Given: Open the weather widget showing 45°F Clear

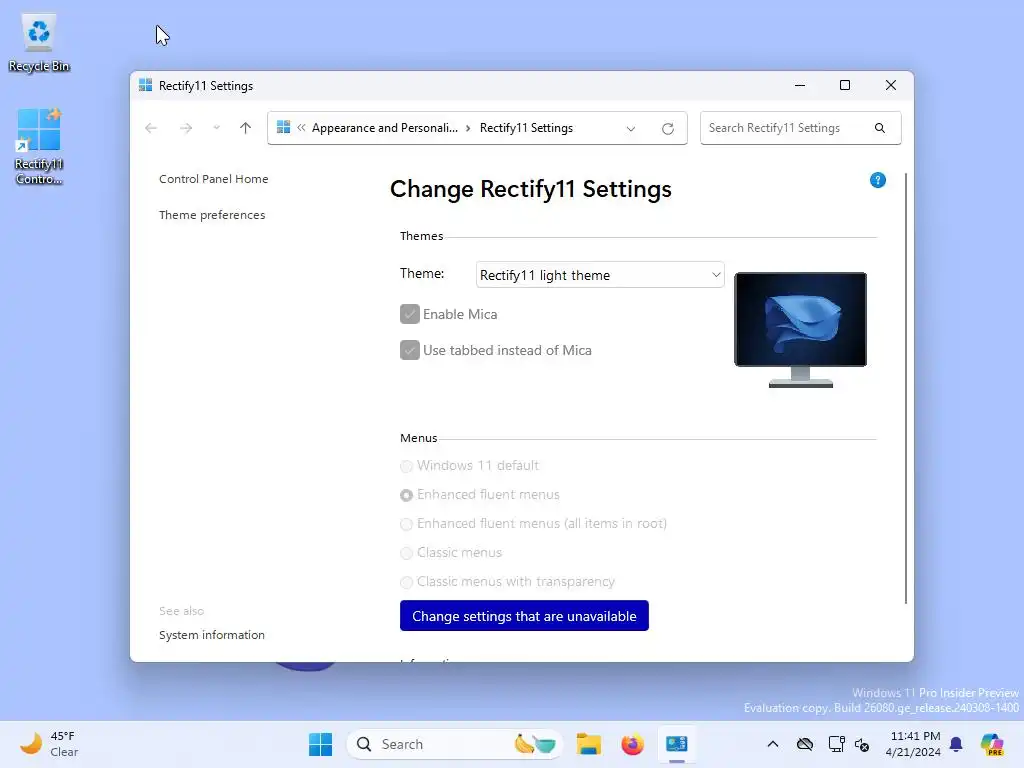Looking at the screenshot, I should 49,744.
